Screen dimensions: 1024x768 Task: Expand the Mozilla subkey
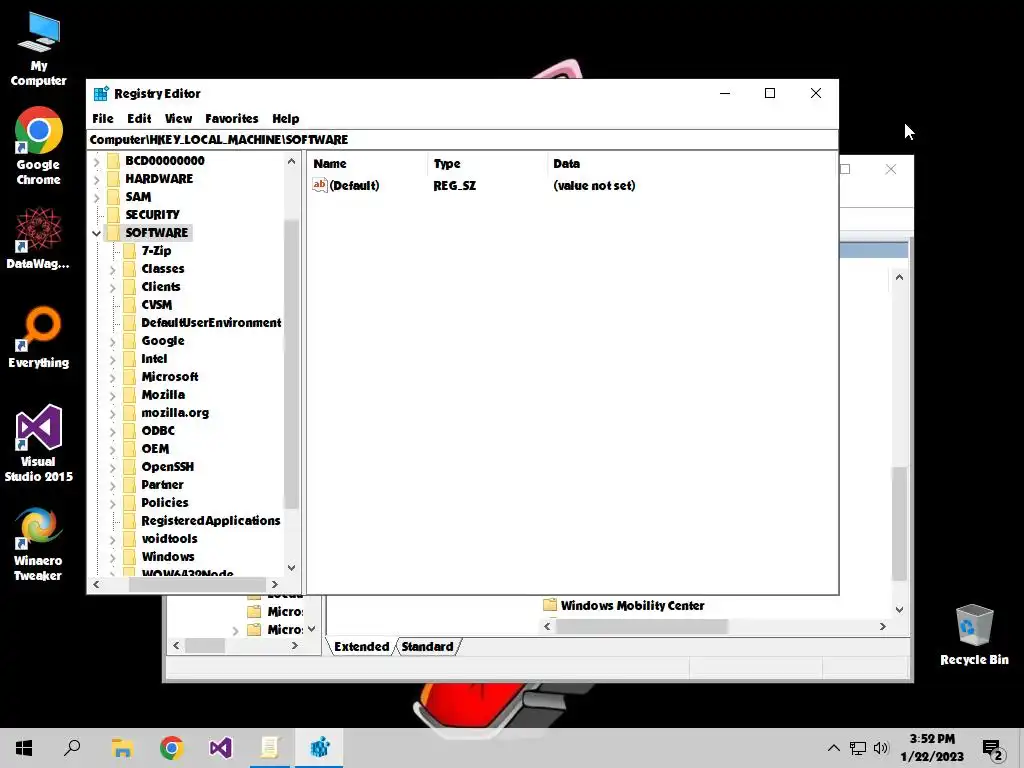coord(112,395)
